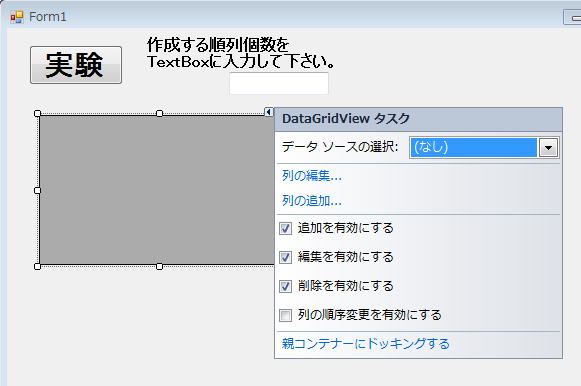The image size is (581, 386).
Task: Uncheck 削除を有効にする checkbox
Action: (x=285, y=286)
